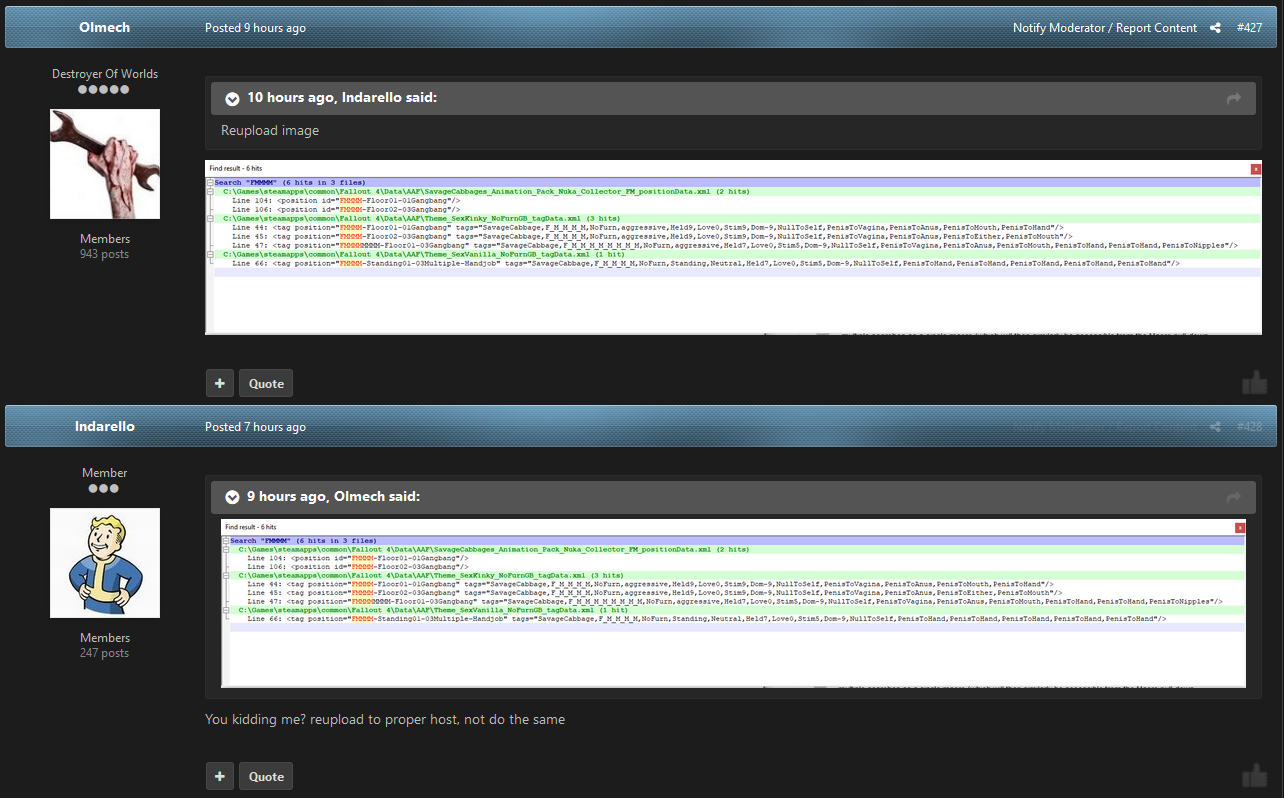The height and width of the screenshot is (798, 1284).
Task: Open permalink for post #428
Action: [x=1250, y=427]
